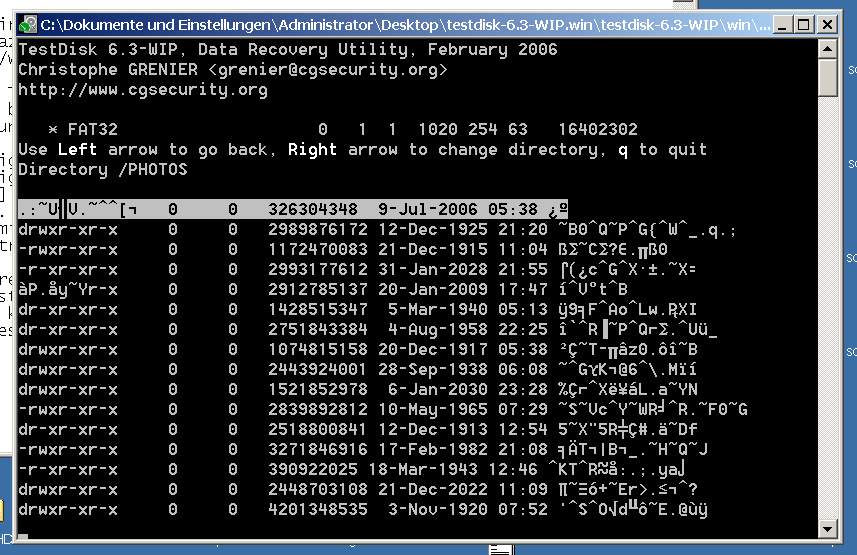Click the entry dated 12-Dec-1925 21:20
Image resolution: width=857 pixels, height=555 pixels.
pos(377,230)
